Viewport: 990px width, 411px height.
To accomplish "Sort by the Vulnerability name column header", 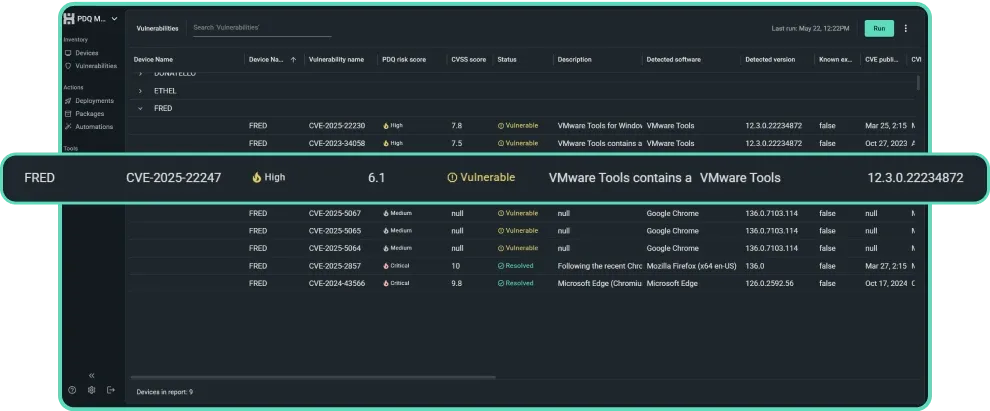I will (337, 60).
